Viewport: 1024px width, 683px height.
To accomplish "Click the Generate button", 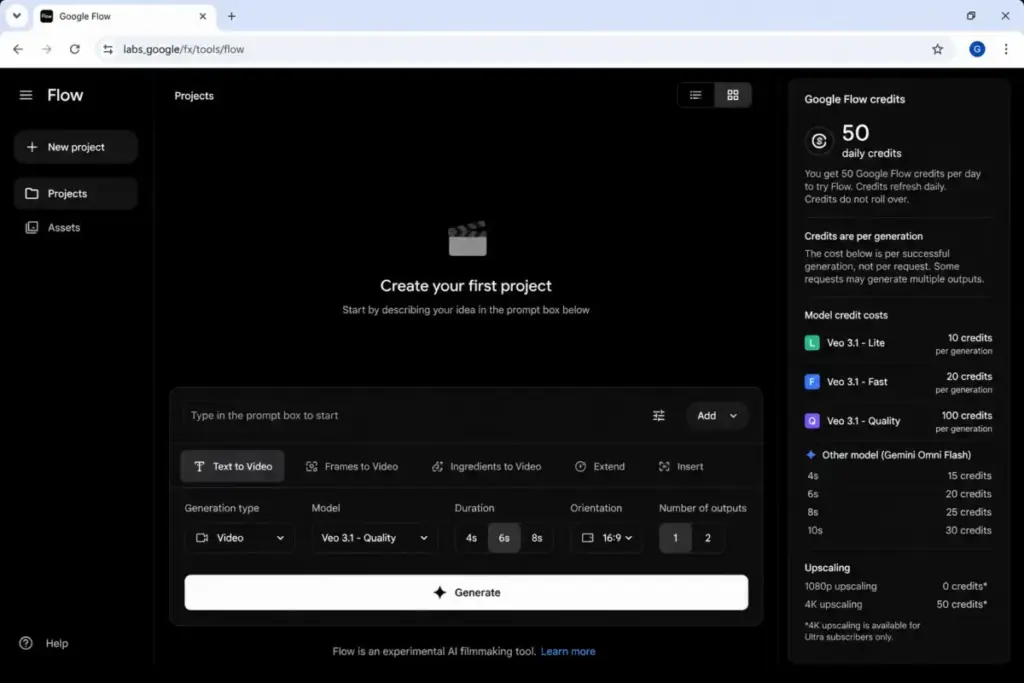I will 466,592.
